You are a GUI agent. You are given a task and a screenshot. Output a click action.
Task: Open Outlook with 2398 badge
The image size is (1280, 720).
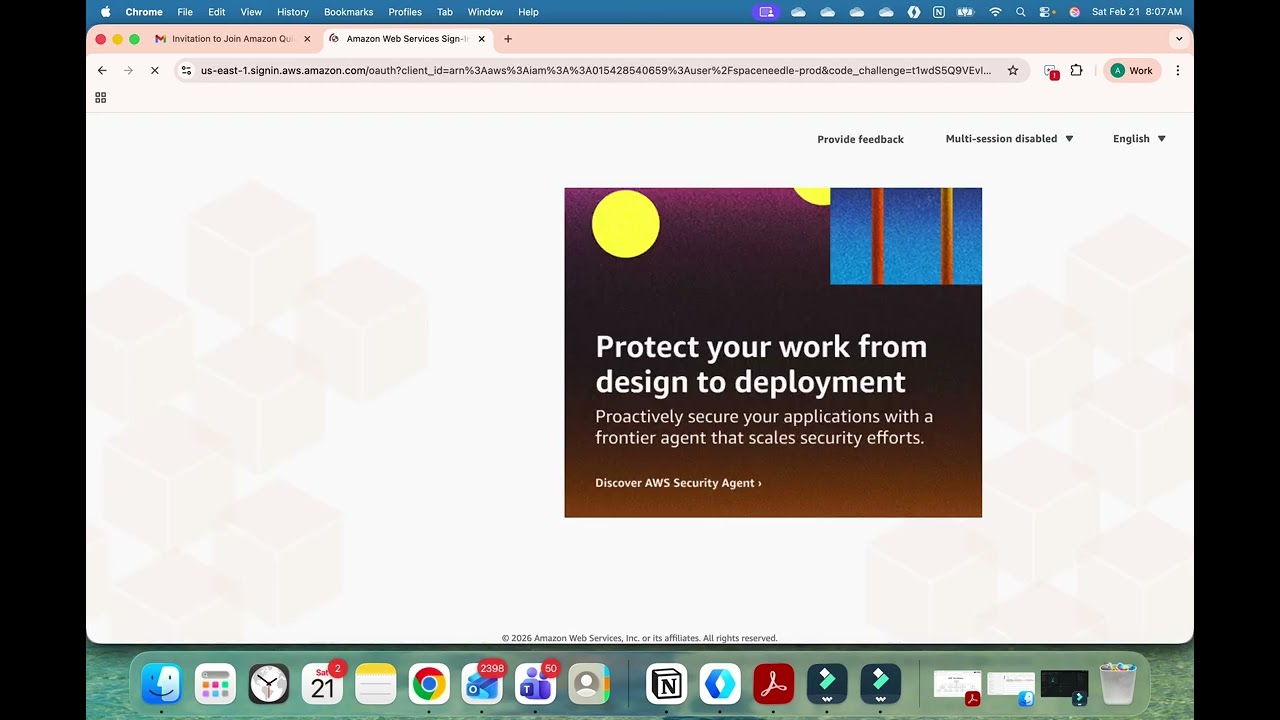[482, 684]
